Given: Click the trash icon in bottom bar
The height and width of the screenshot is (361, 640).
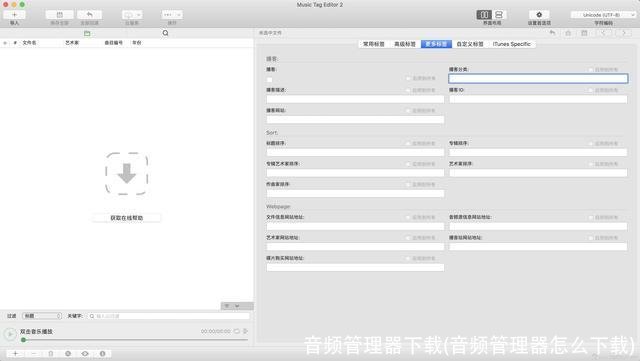Looking at the screenshot, I should tap(51, 354).
